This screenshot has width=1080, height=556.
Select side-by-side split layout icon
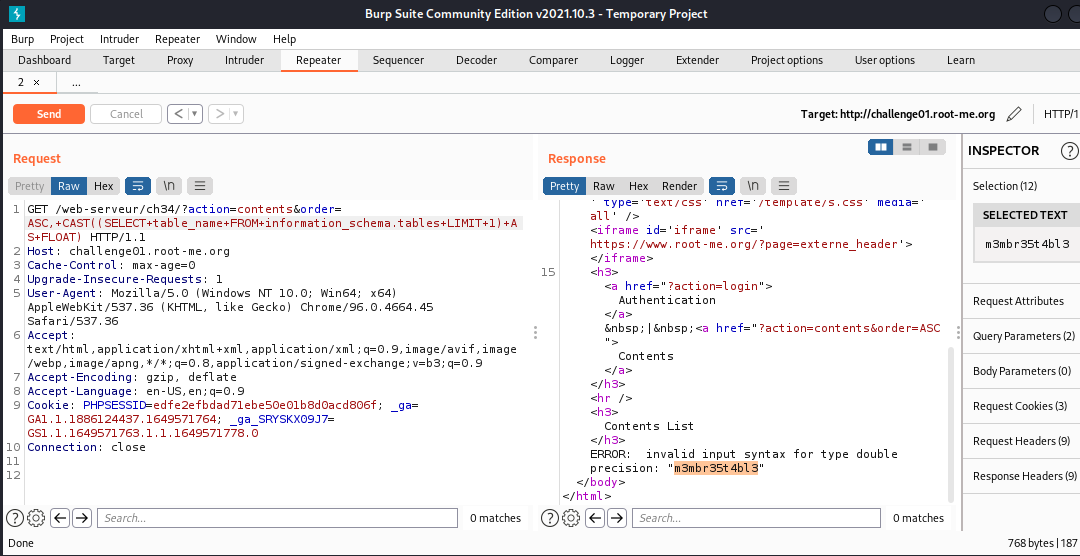[x=880, y=147]
